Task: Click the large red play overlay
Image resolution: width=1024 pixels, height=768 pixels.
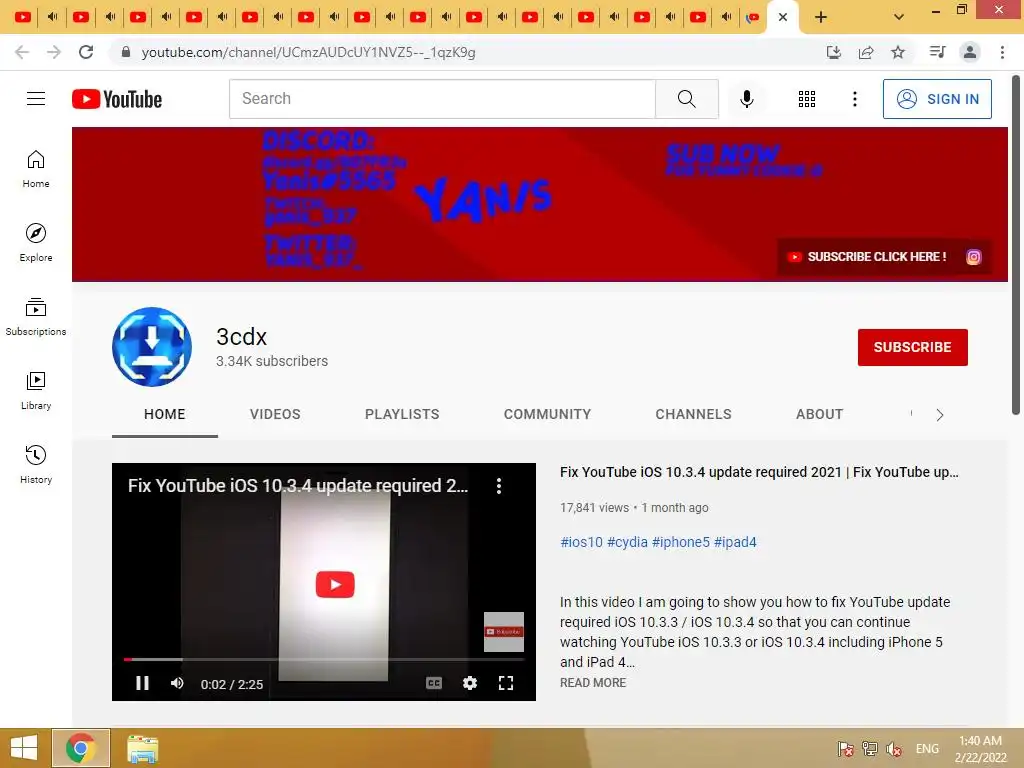Action: (335, 584)
